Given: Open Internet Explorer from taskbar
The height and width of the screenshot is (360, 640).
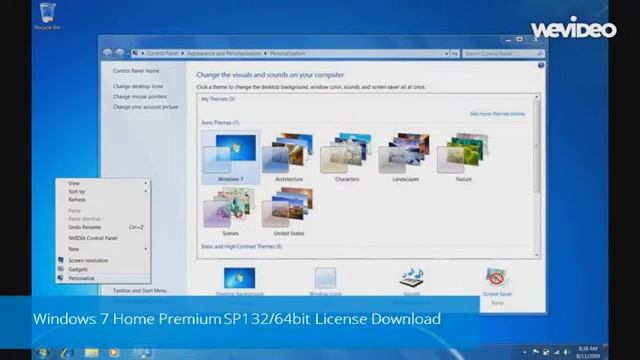Looking at the screenshot, I should (67, 353).
